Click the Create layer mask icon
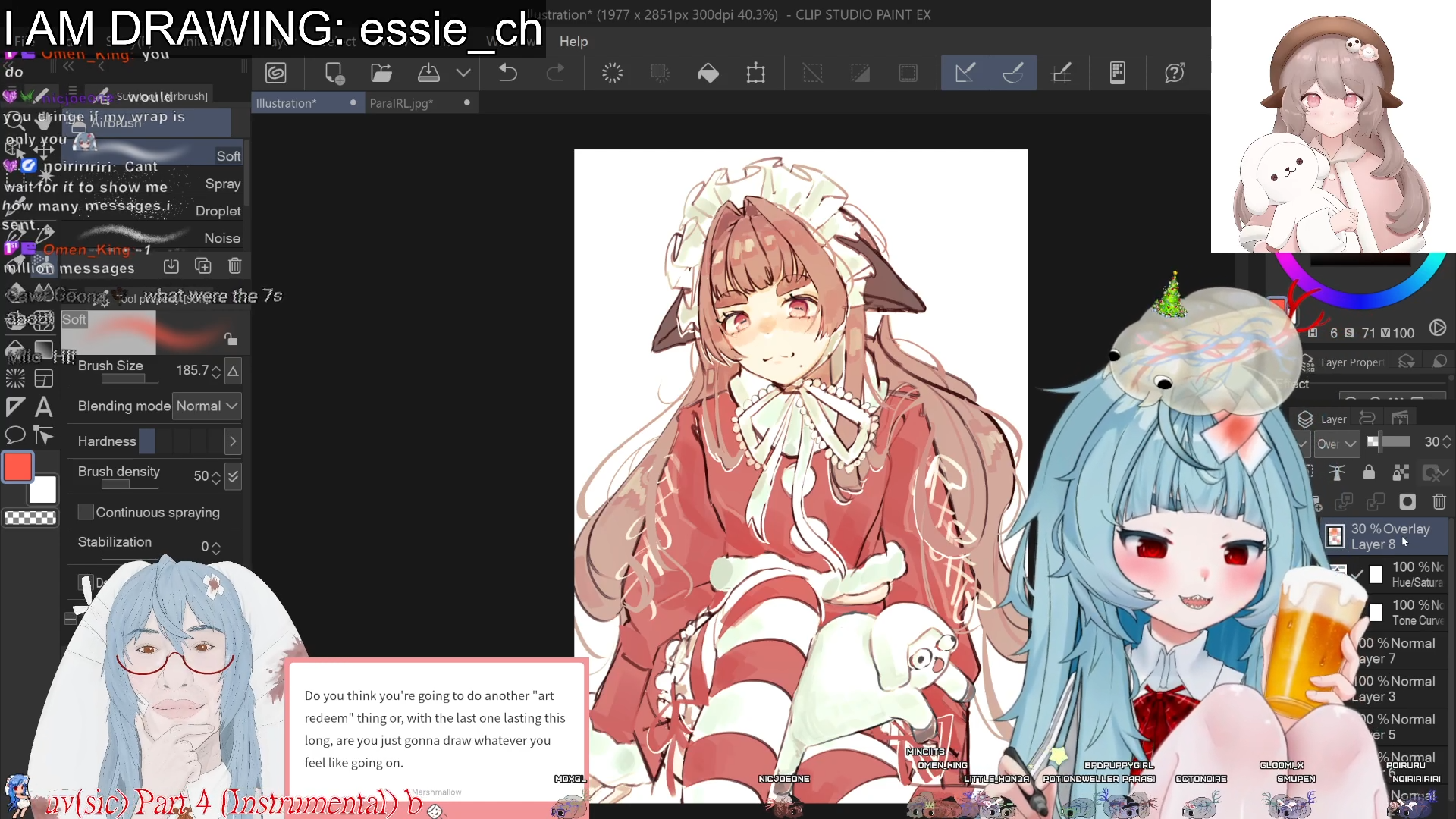 point(1407,502)
